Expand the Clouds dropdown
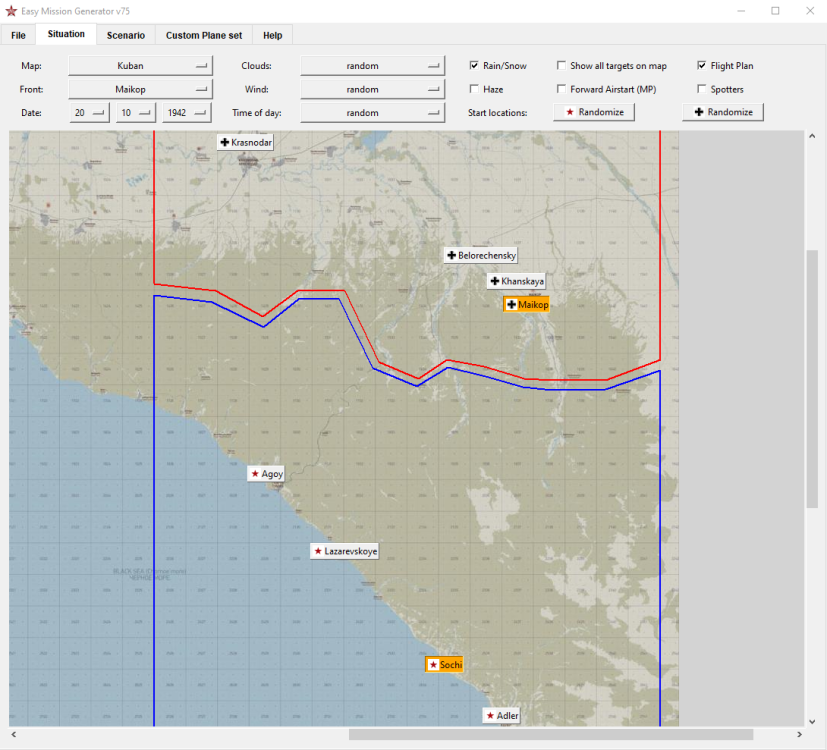 coord(372,66)
